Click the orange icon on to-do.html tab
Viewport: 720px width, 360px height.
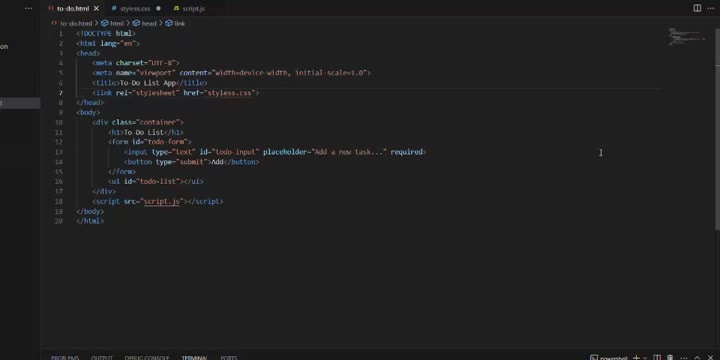pos(51,8)
